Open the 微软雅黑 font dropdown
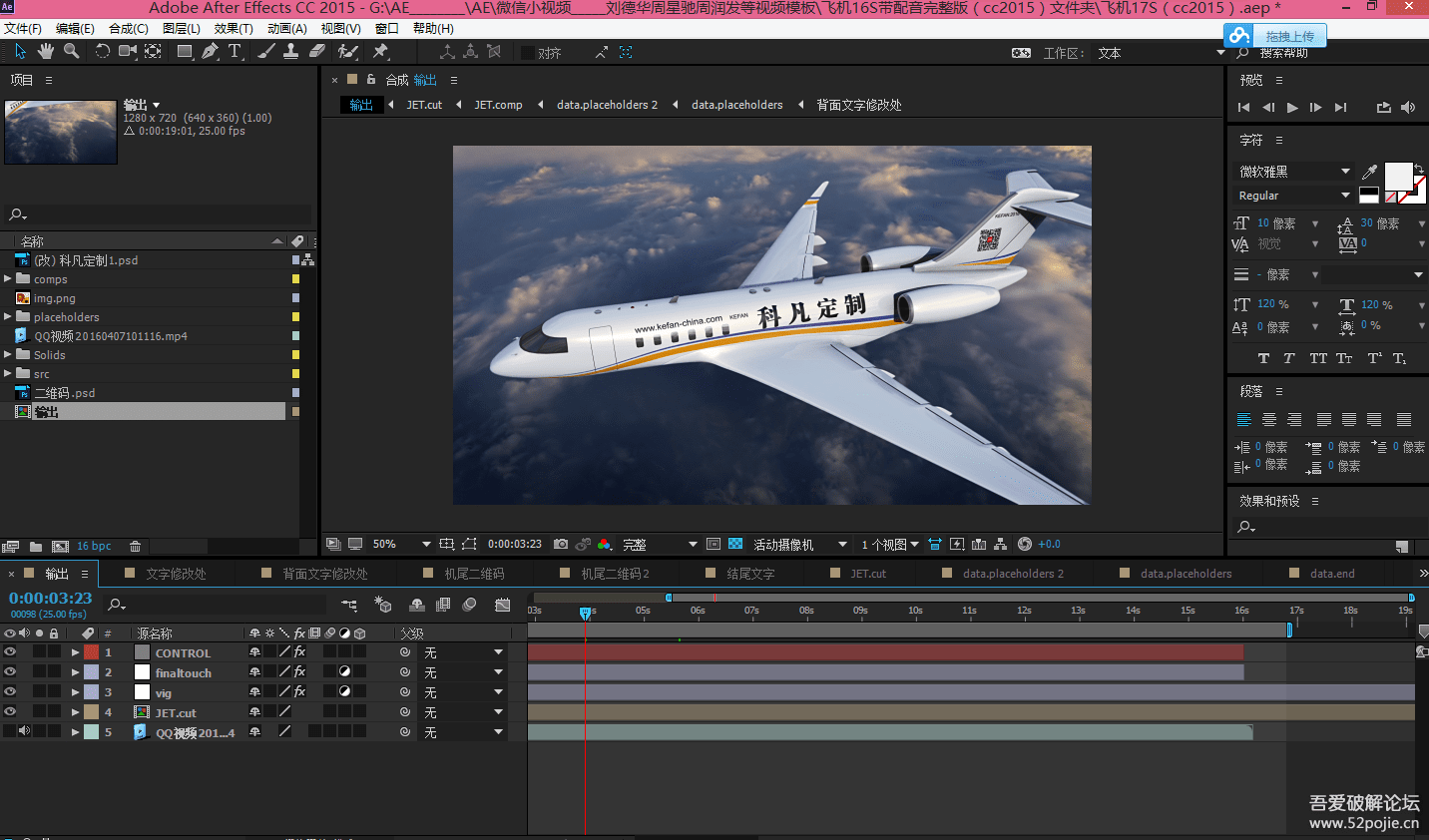 1294,172
